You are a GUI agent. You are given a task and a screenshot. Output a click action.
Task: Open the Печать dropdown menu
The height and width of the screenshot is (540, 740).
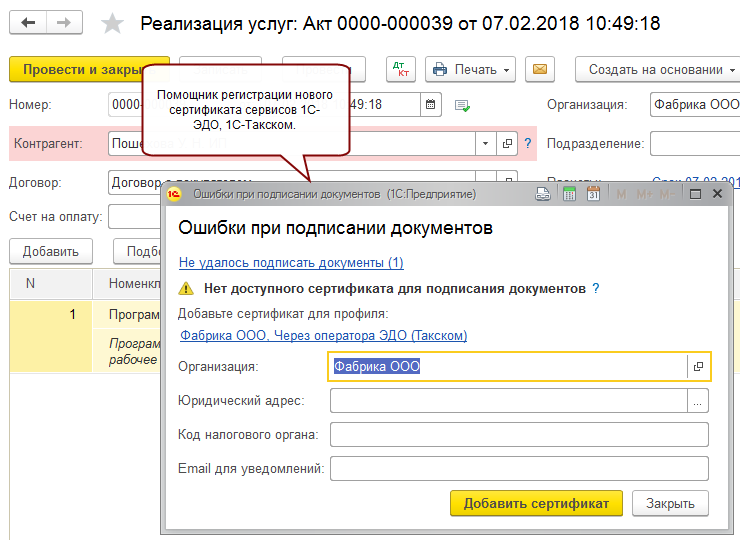[470, 69]
